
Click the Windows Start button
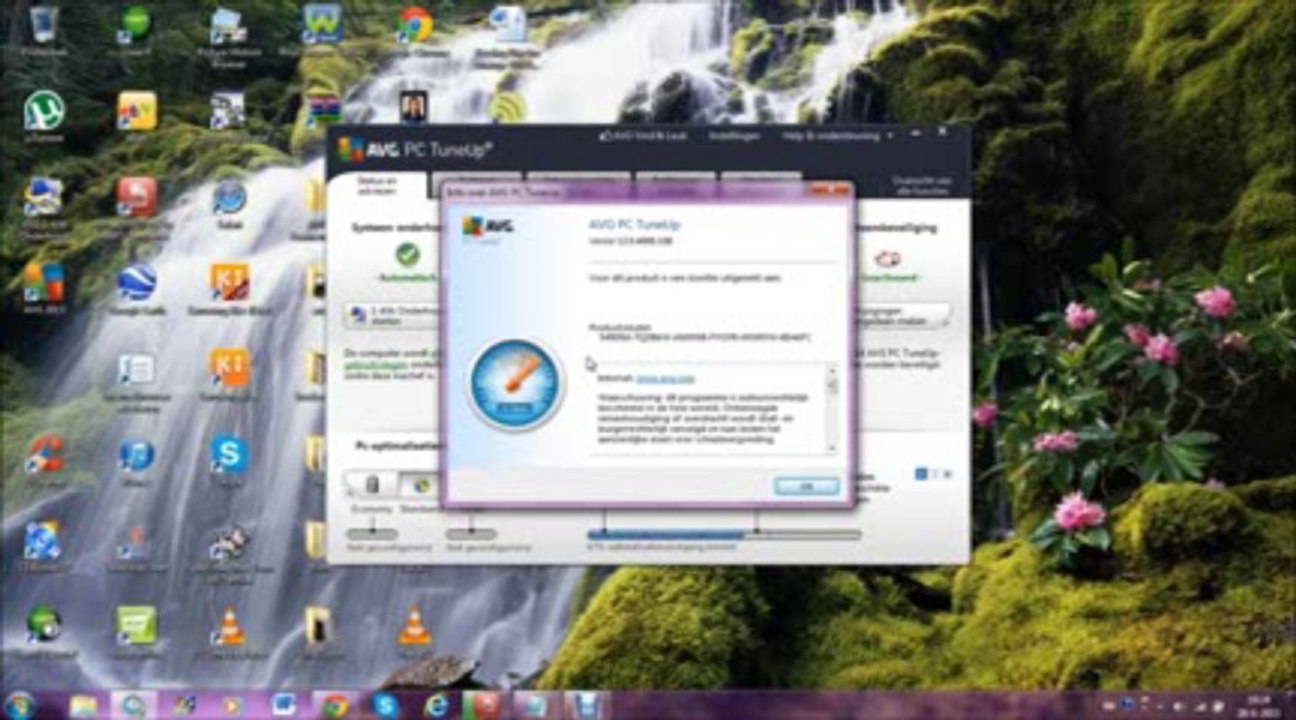20,705
